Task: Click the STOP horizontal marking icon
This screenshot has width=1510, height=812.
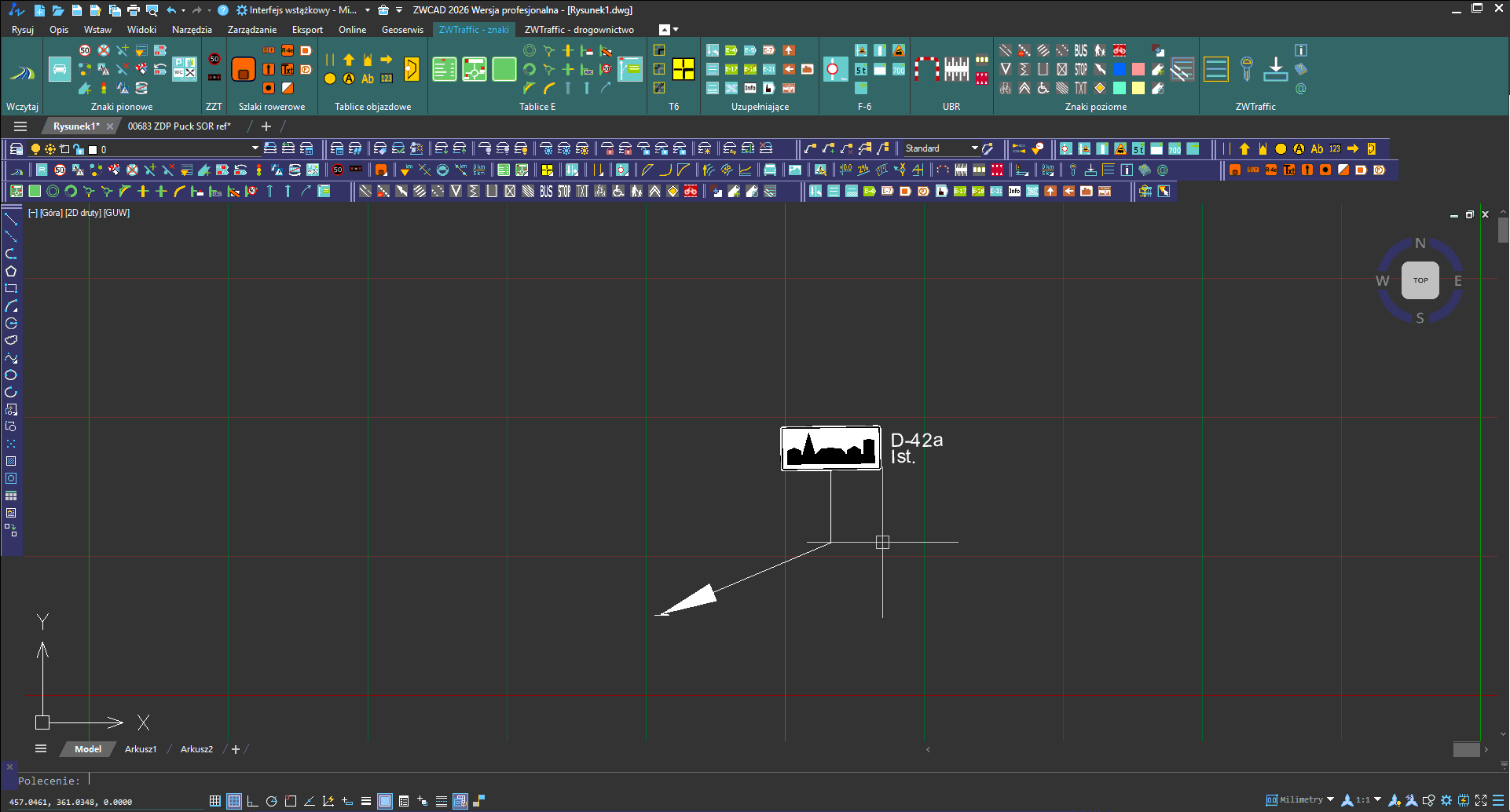Action: coord(1081,69)
